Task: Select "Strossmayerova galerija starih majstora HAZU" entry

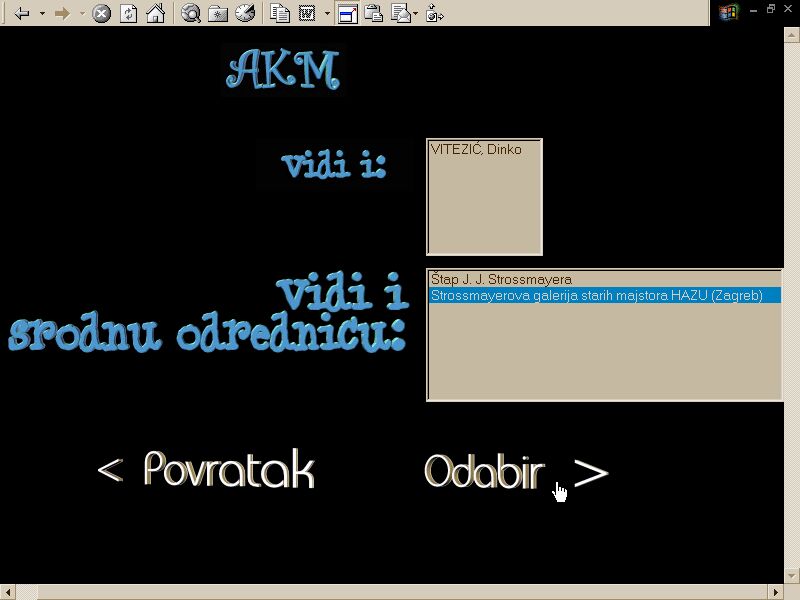Action: click(x=596, y=296)
